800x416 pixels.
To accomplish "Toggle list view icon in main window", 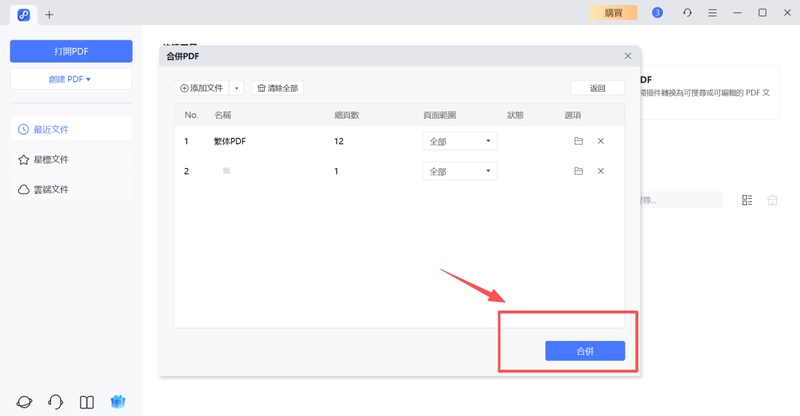I will pyautogui.click(x=747, y=200).
